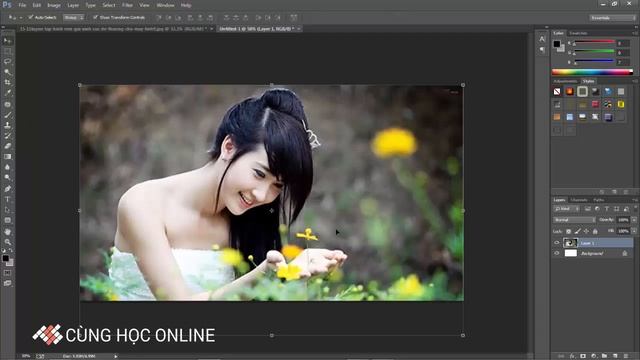Select Layer 1 thumbnail
The width and height of the screenshot is (640, 360).
coord(570,243)
